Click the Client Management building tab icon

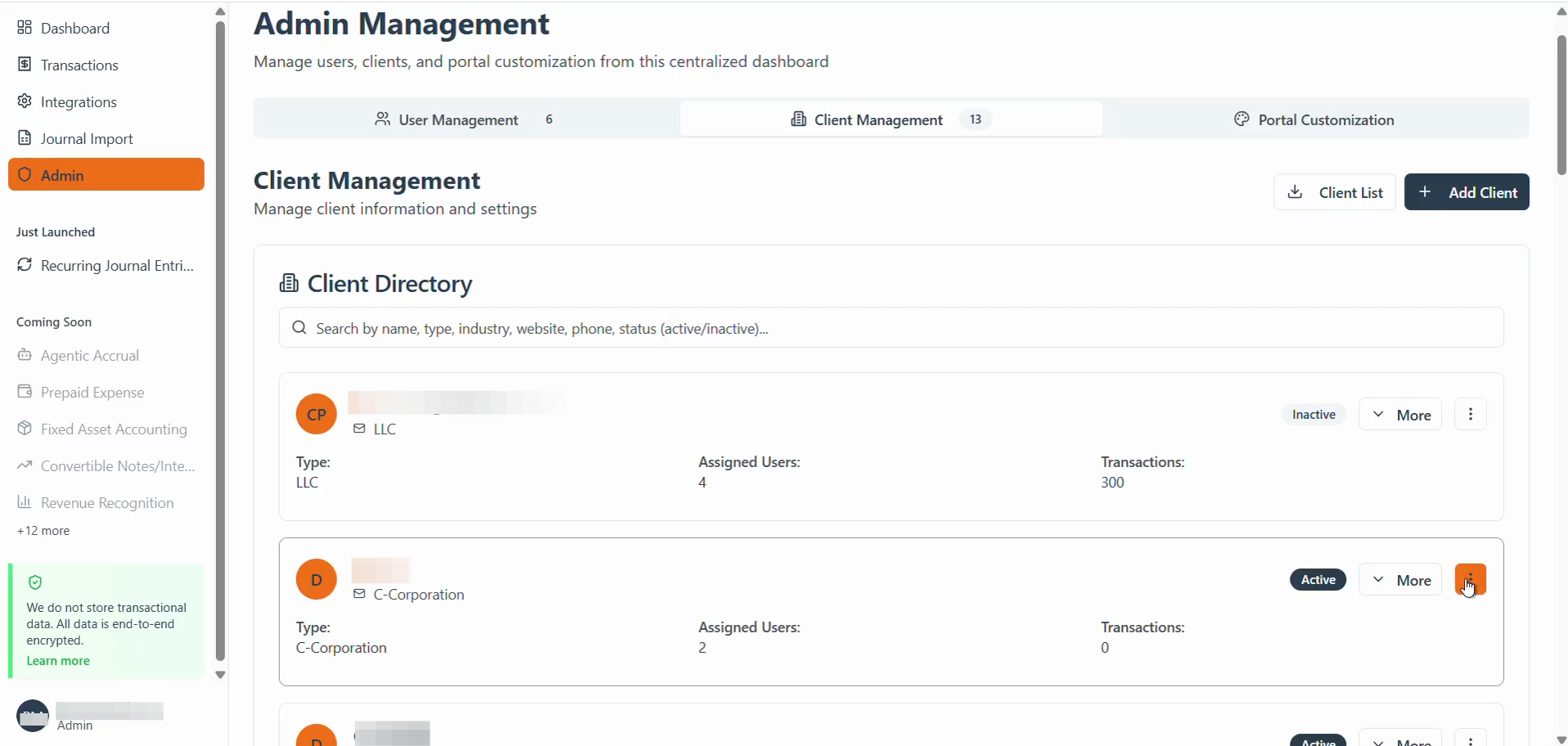[798, 119]
